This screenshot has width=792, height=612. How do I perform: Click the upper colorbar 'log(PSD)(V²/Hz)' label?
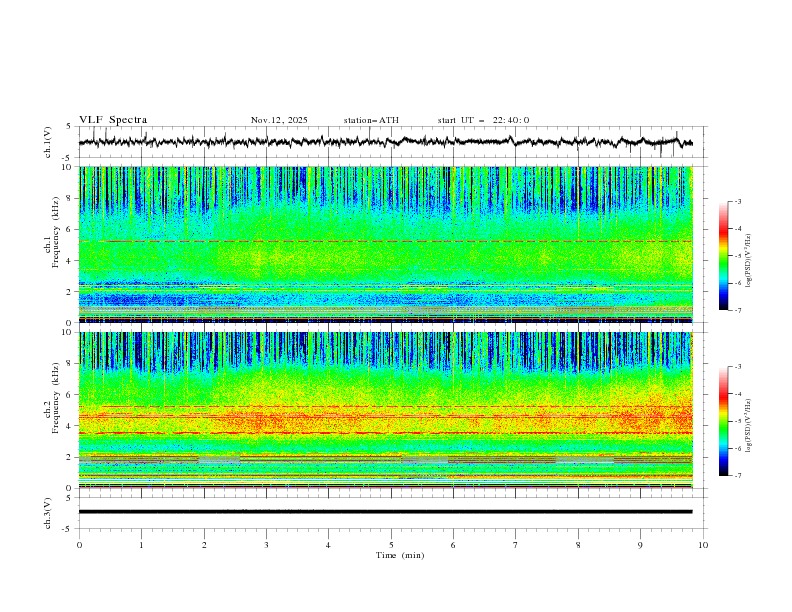pos(749,261)
